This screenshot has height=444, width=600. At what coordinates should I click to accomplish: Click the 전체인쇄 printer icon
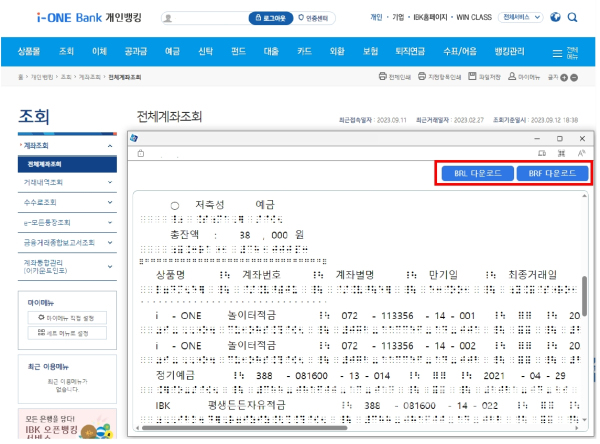[x=382, y=76]
